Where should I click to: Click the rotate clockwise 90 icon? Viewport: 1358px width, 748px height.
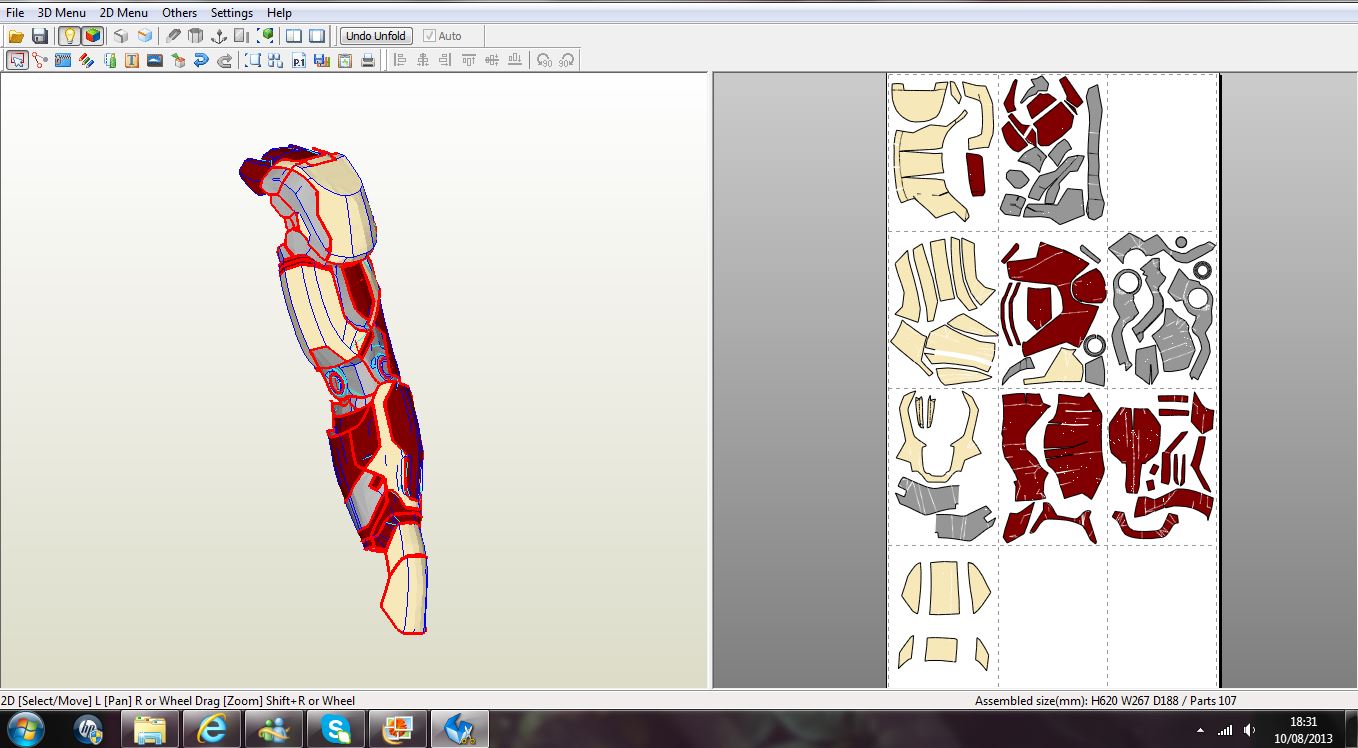point(566,60)
